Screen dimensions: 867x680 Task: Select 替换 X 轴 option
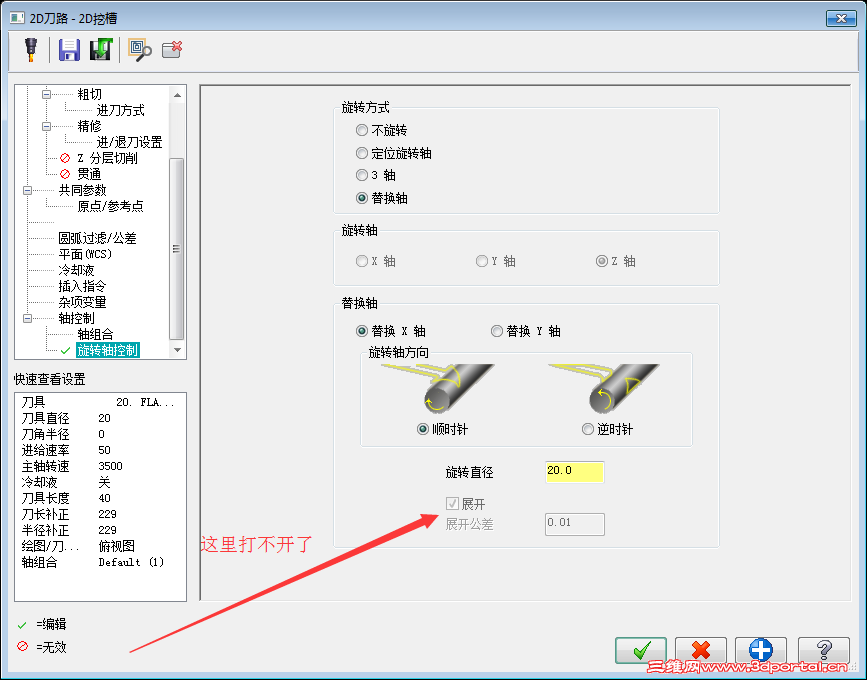tap(391, 331)
